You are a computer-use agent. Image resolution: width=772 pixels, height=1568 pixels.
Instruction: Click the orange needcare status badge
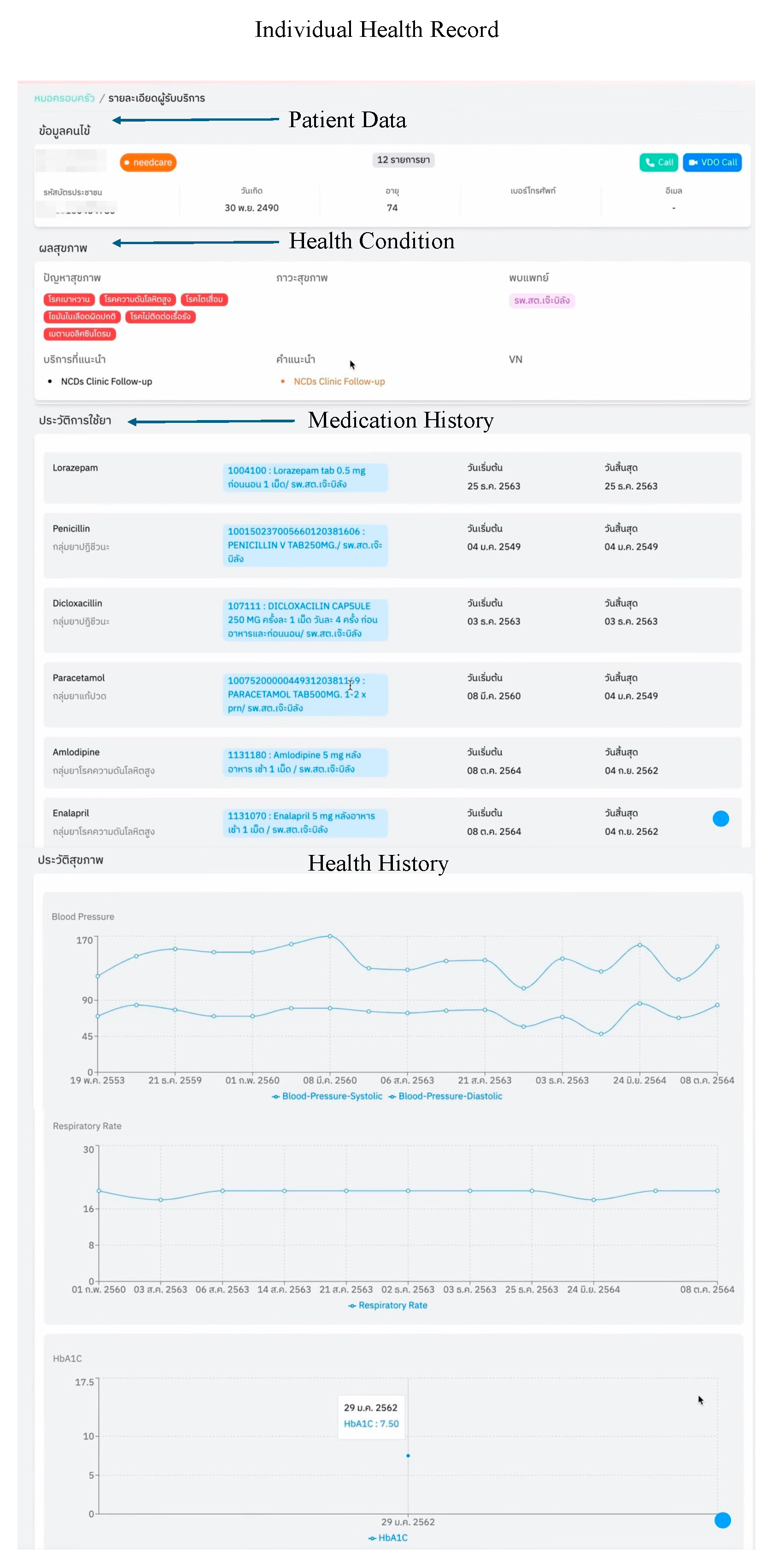[x=148, y=163]
